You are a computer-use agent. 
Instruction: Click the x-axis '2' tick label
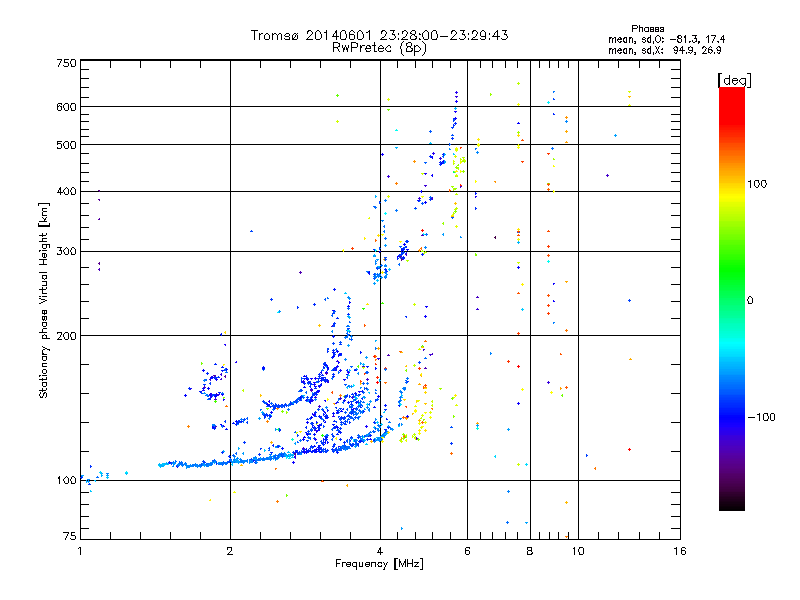230,551
